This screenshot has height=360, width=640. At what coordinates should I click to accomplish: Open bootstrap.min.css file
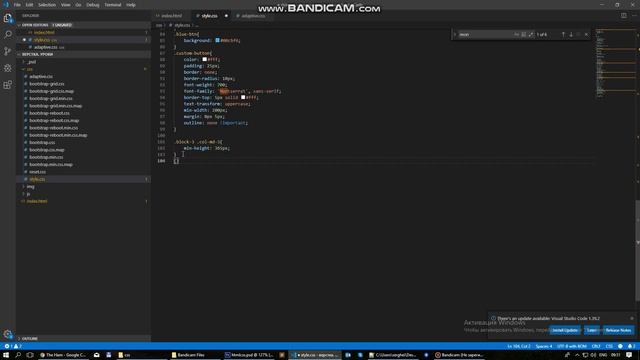click(46, 157)
